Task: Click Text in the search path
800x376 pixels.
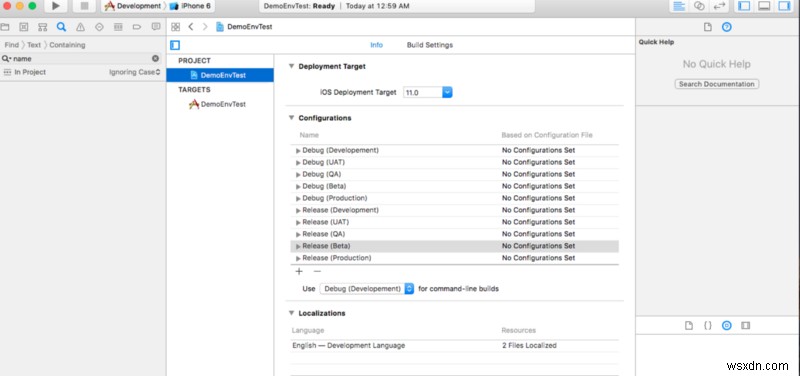Action: [34, 45]
